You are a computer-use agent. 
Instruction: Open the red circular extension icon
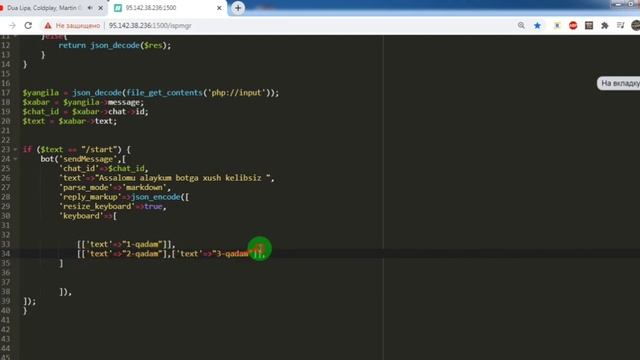click(x=573, y=25)
